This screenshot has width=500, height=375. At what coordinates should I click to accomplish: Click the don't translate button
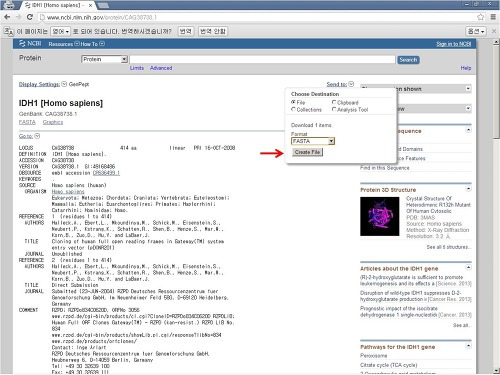[213, 31]
